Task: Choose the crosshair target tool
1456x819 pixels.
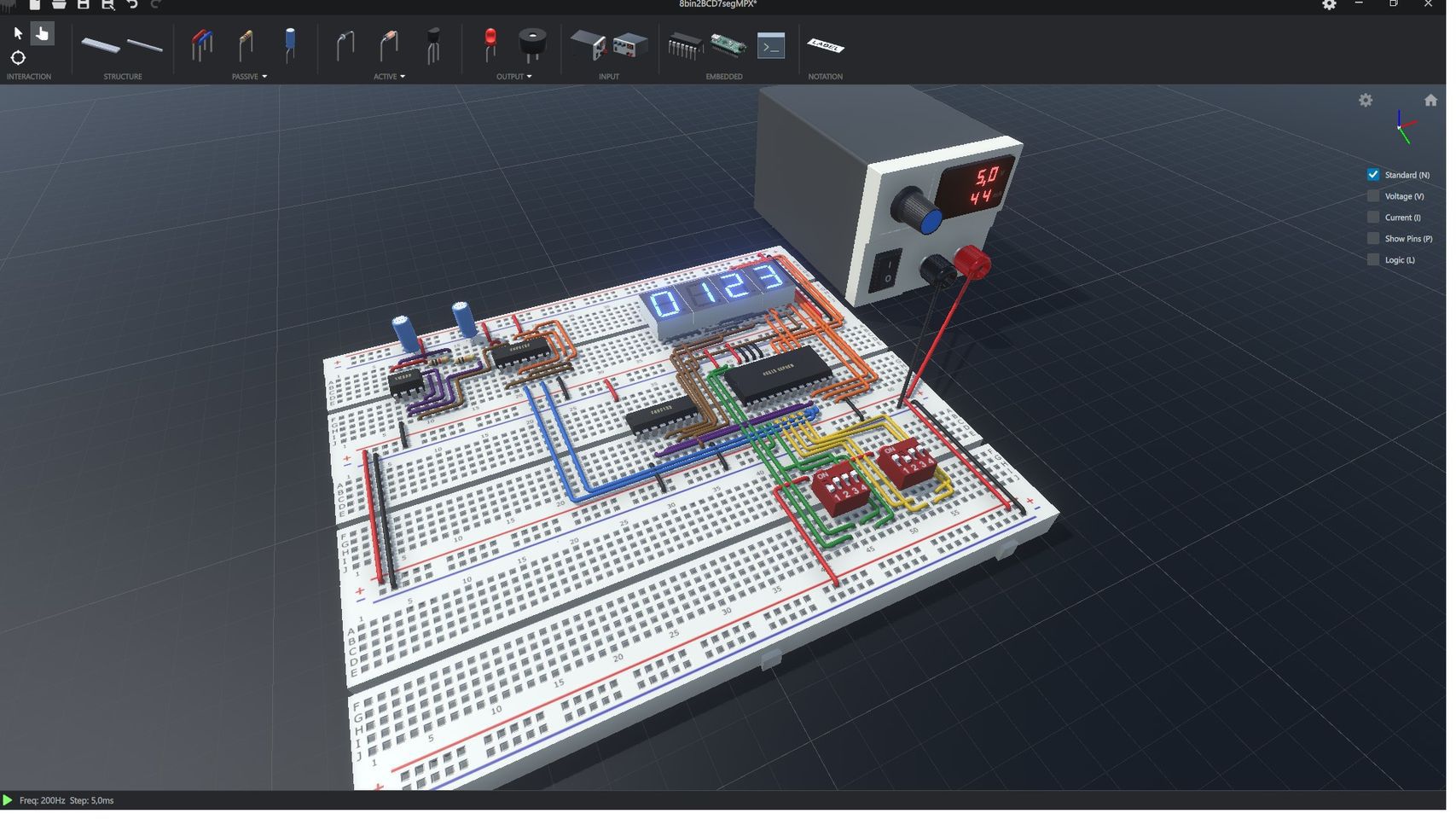Action: point(18,58)
